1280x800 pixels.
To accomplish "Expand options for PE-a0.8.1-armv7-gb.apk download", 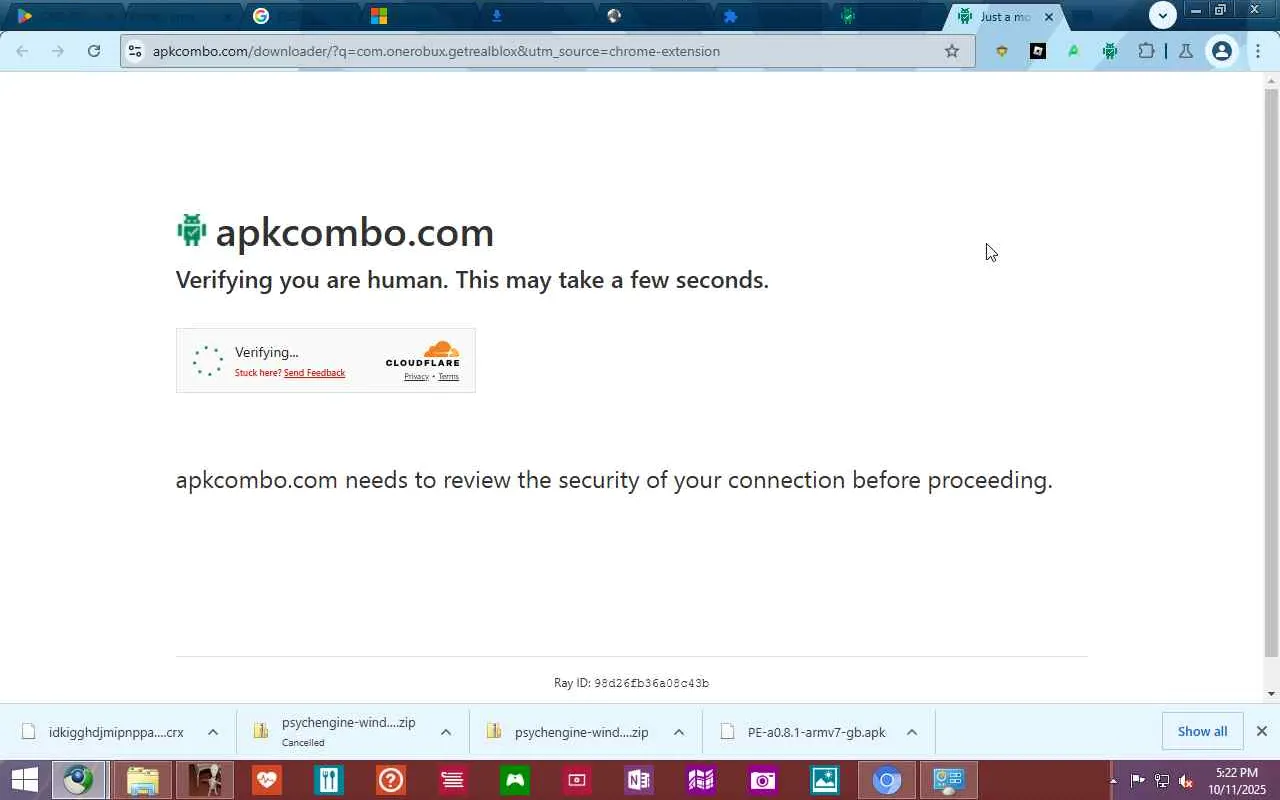I will click(x=912, y=732).
